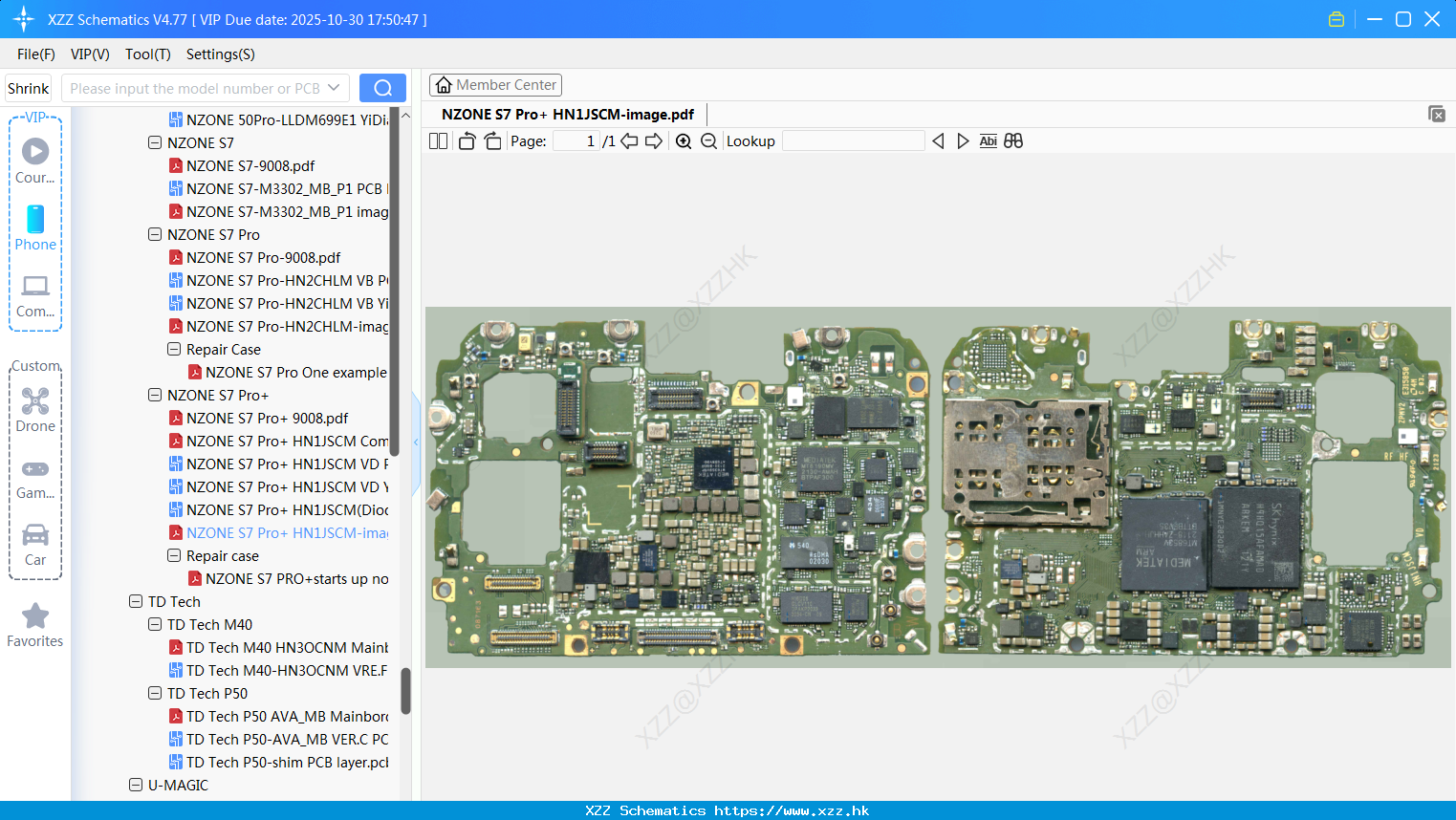The width and height of the screenshot is (1456, 820).
Task: Open the model number search dropdown
Action: [x=334, y=88]
